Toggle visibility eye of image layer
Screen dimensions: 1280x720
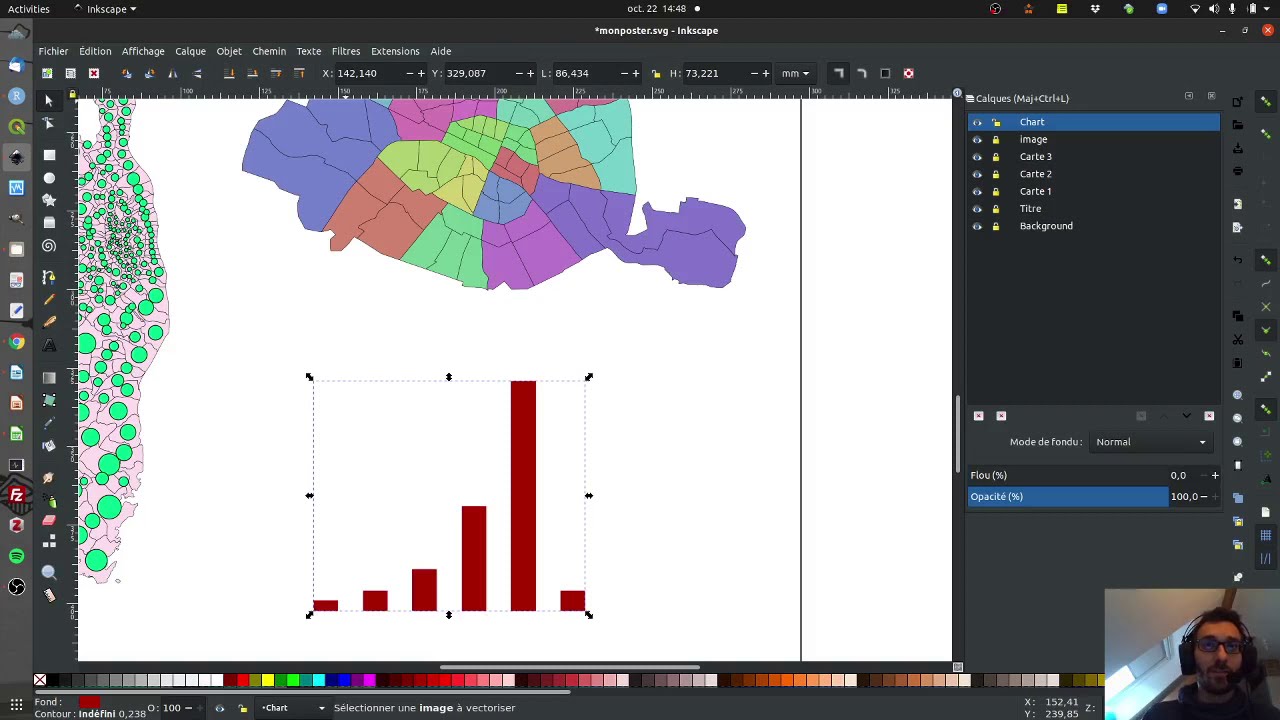coord(977,140)
